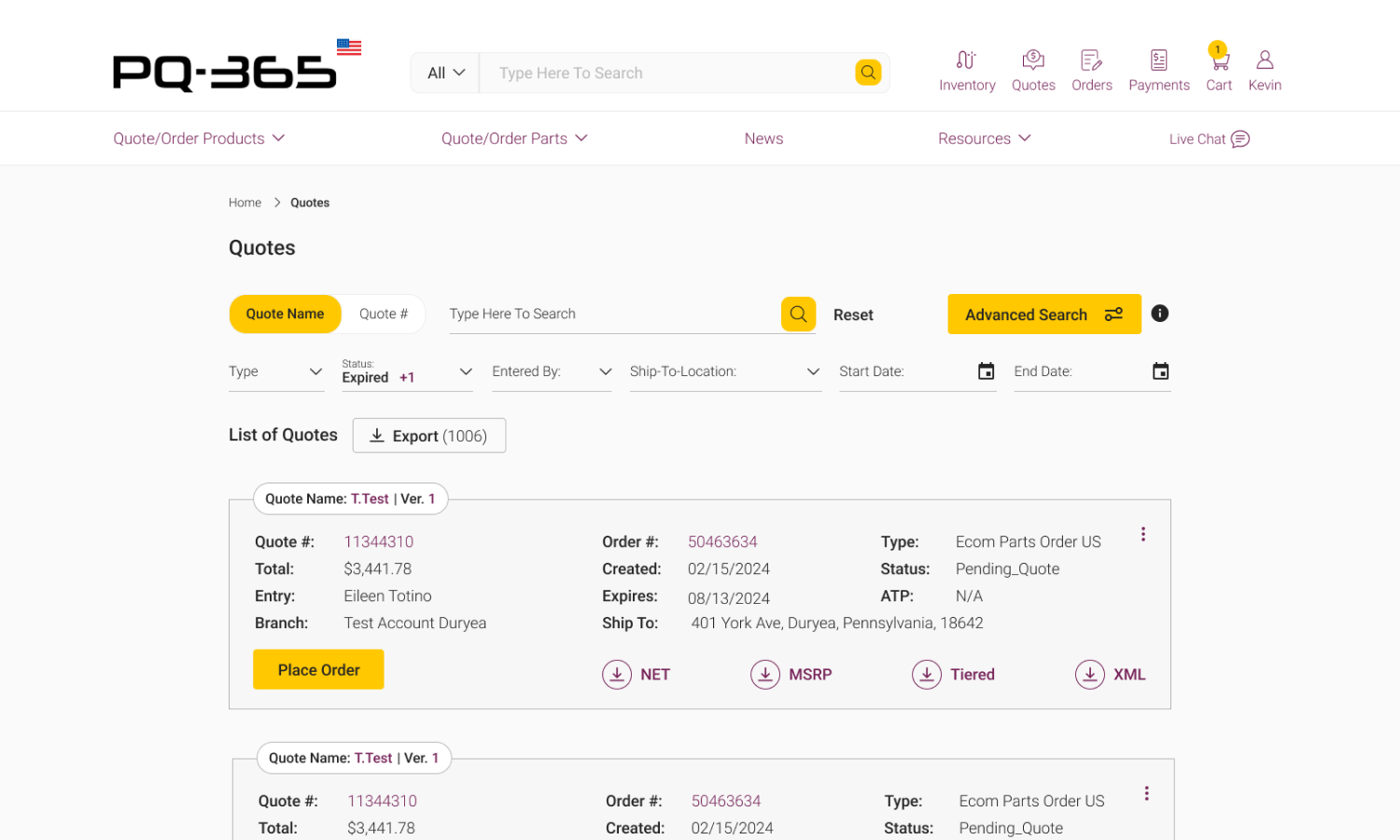1400x840 pixels.
Task: Expand the Resources menu
Action: [x=985, y=138]
